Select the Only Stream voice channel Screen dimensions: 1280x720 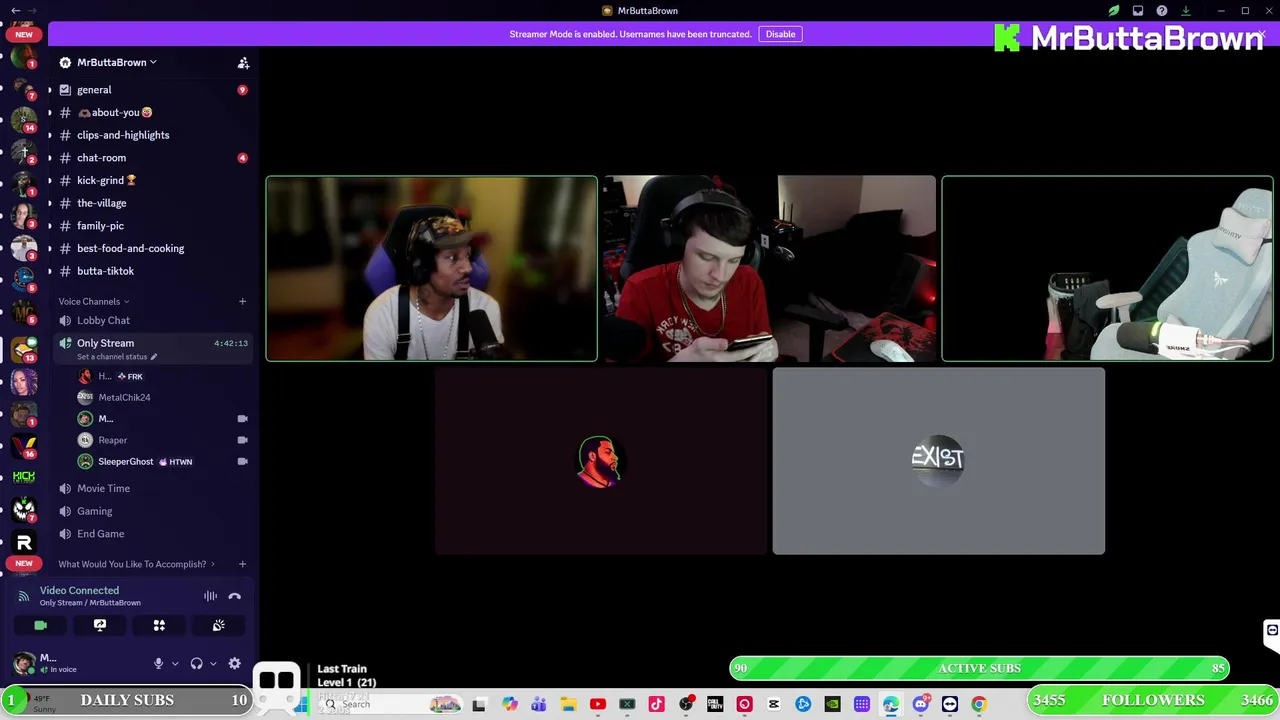click(x=105, y=343)
